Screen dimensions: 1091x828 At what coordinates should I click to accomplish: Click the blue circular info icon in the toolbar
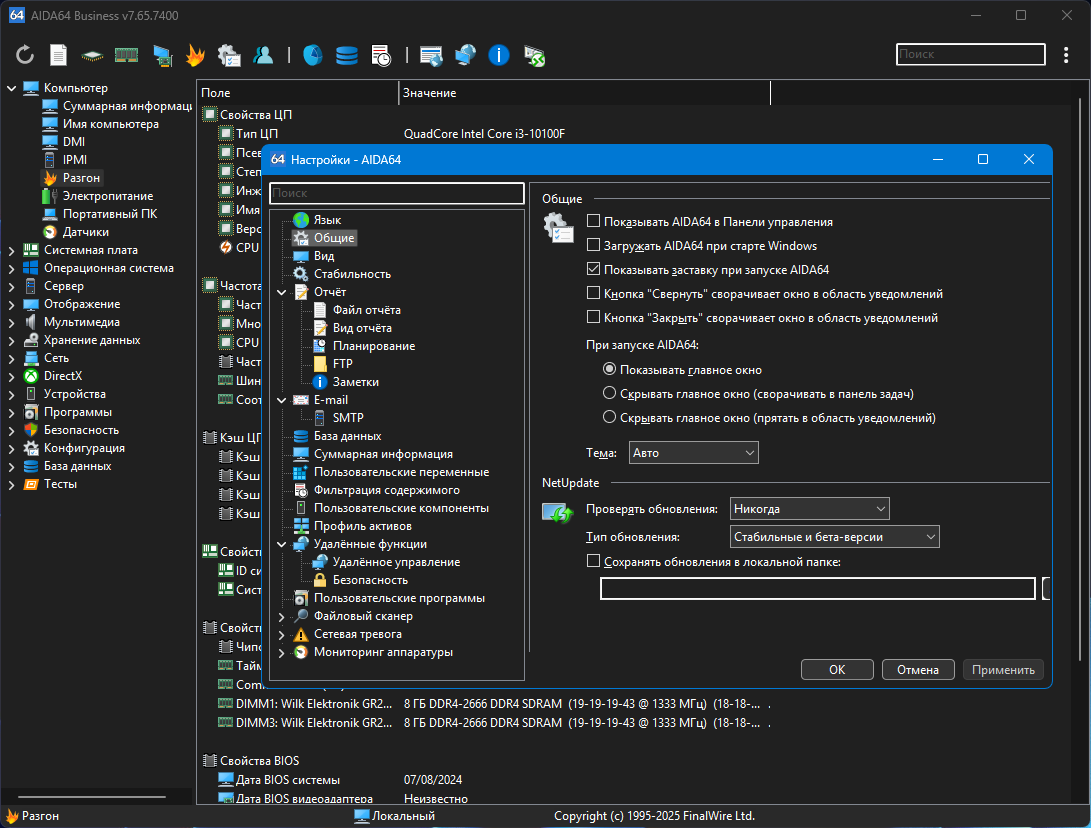[499, 54]
